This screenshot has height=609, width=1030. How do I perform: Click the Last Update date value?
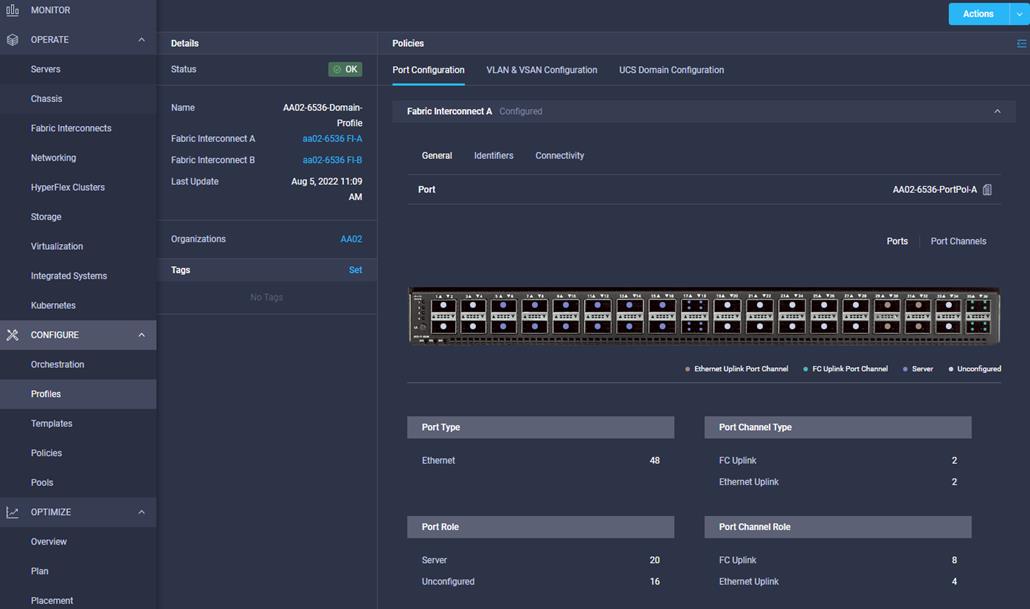tap(326, 189)
